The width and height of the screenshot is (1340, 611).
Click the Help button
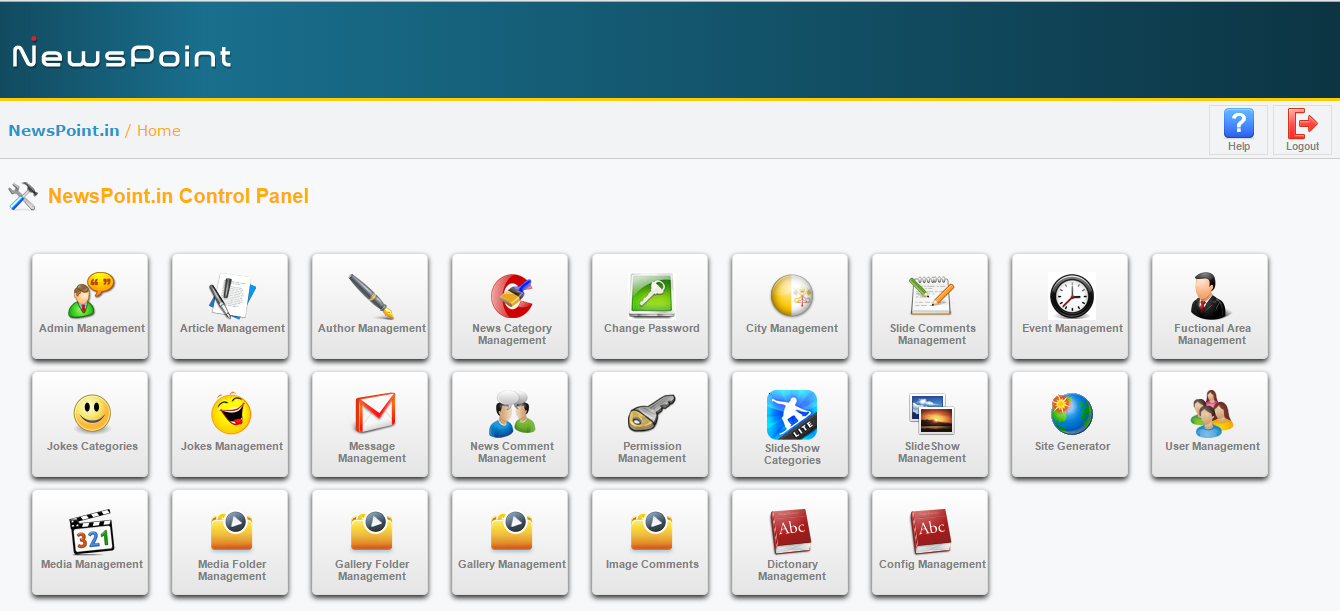coord(1238,130)
